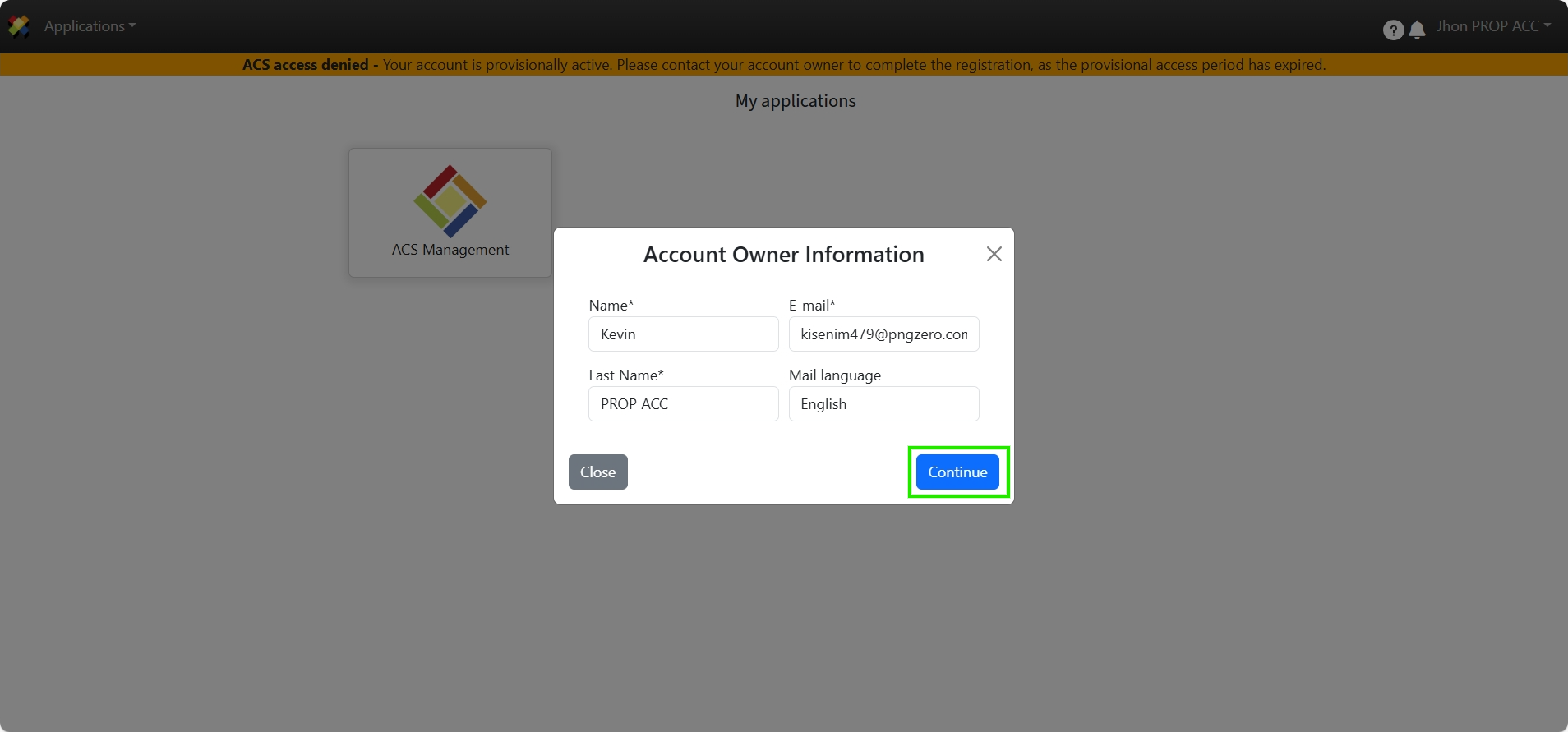
Task: Click the Name* field label
Action: (611, 306)
